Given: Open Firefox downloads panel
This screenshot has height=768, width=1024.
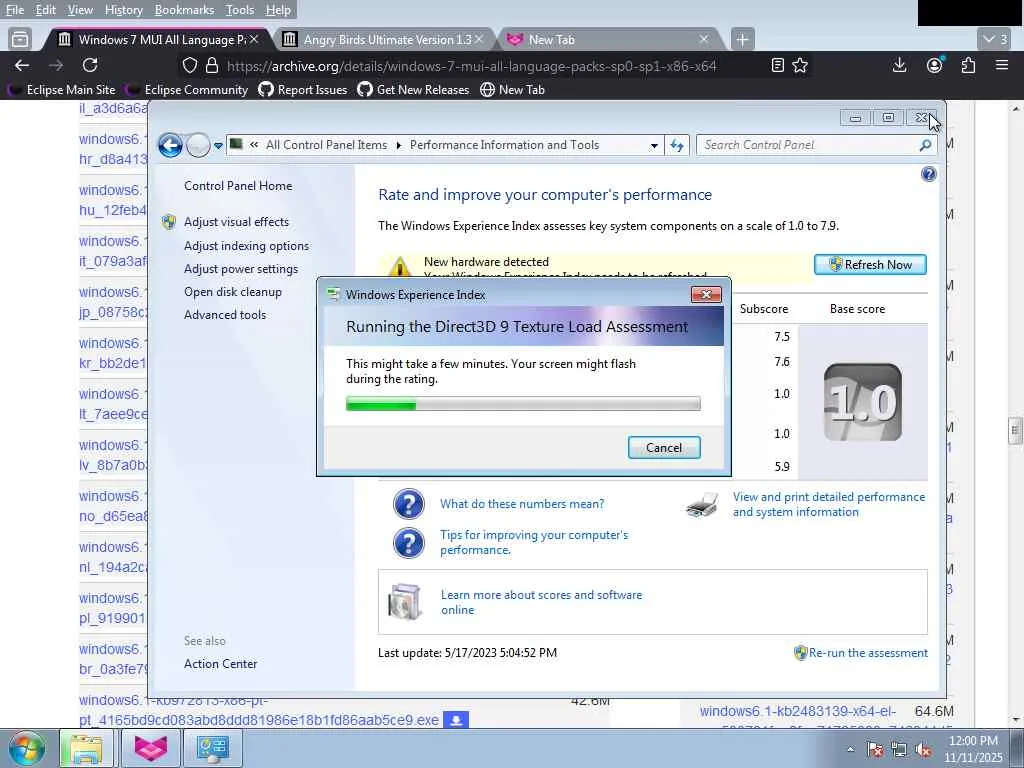Looking at the screenshot, I should pyautogui.click(x=899, y=65).
